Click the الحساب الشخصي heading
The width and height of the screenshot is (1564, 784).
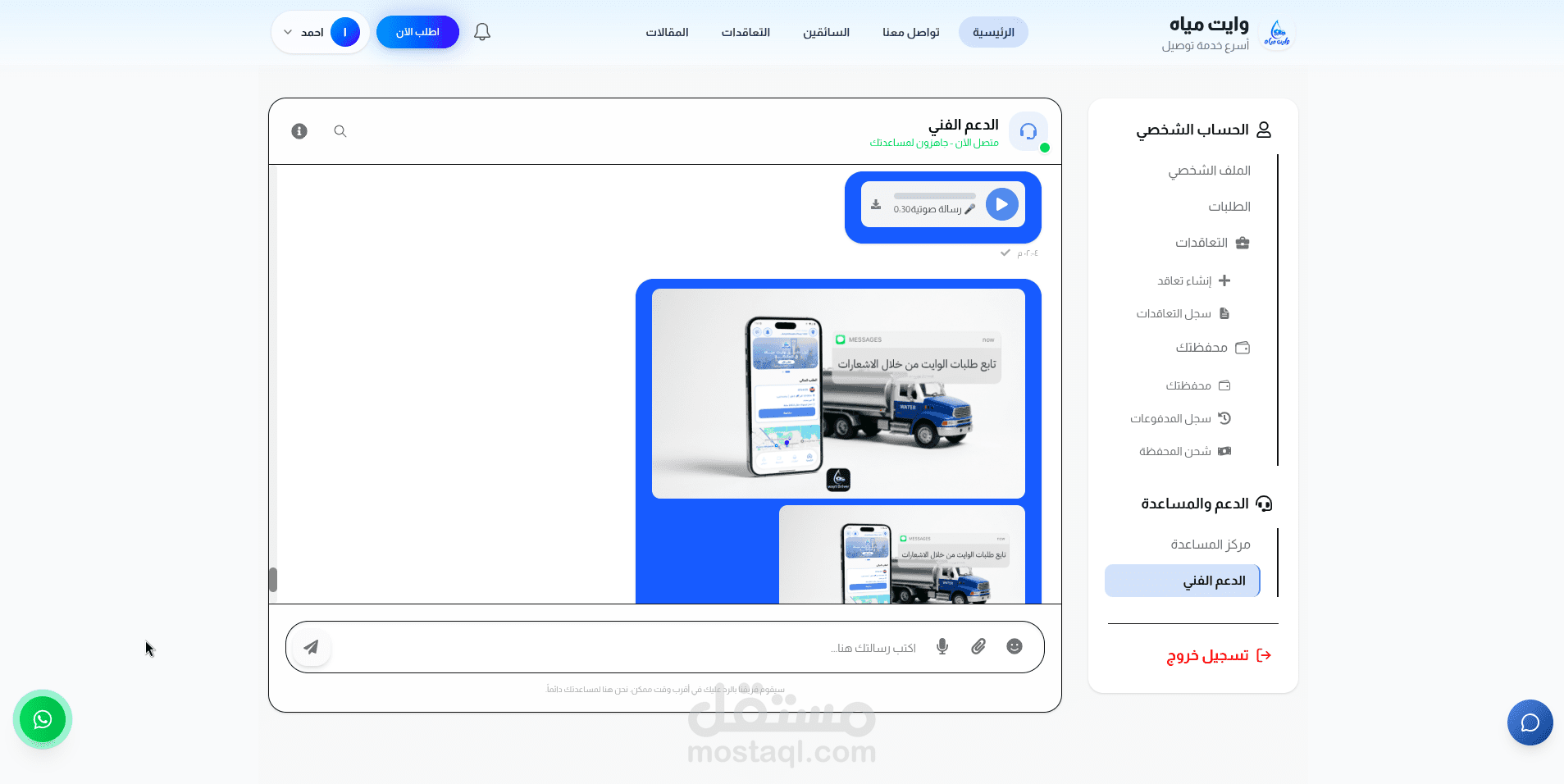click(x=1203, y=130)
